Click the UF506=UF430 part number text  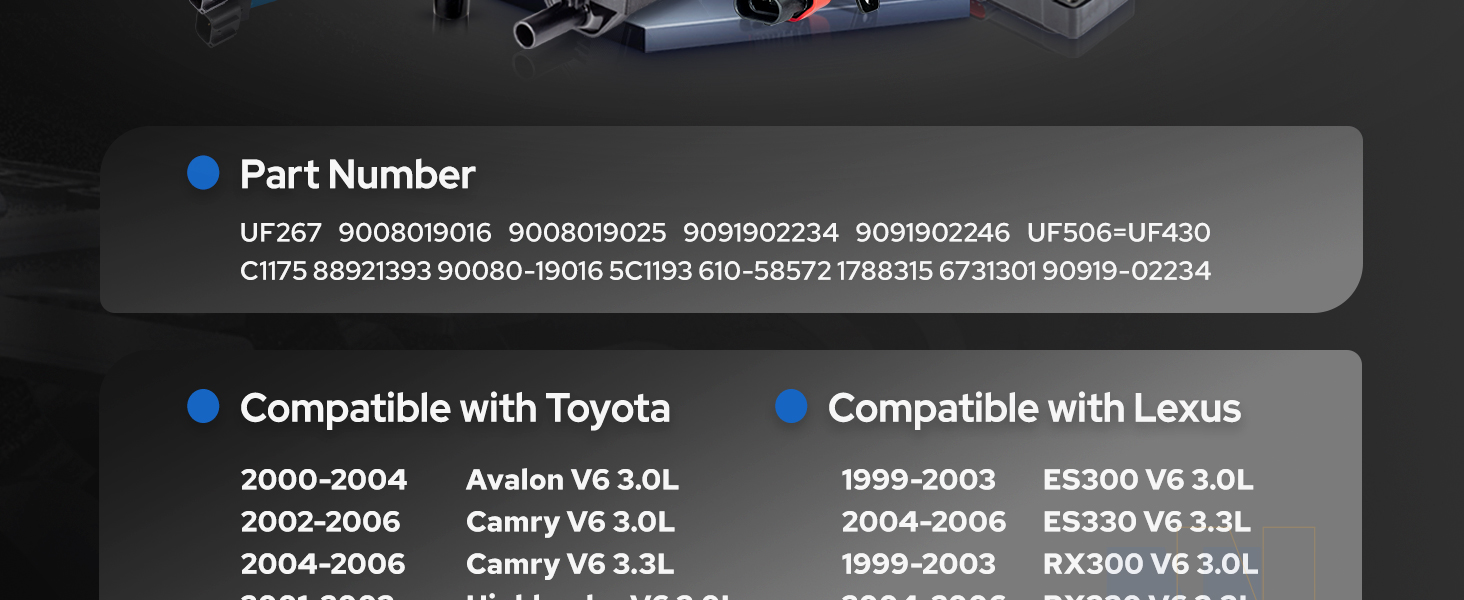click(1118, 233)
